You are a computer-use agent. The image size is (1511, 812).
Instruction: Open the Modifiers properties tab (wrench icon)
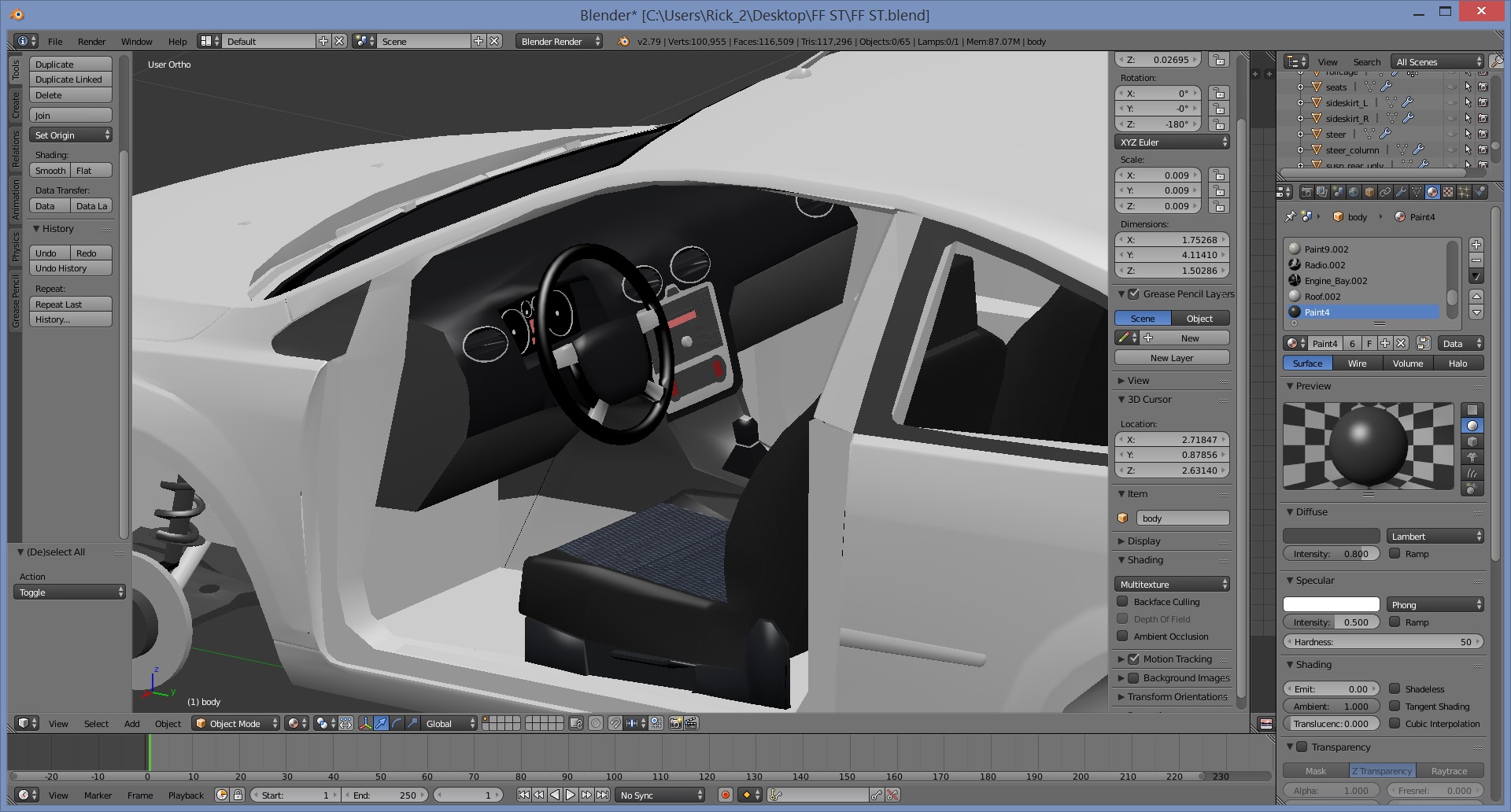[x=1401, y=192]
